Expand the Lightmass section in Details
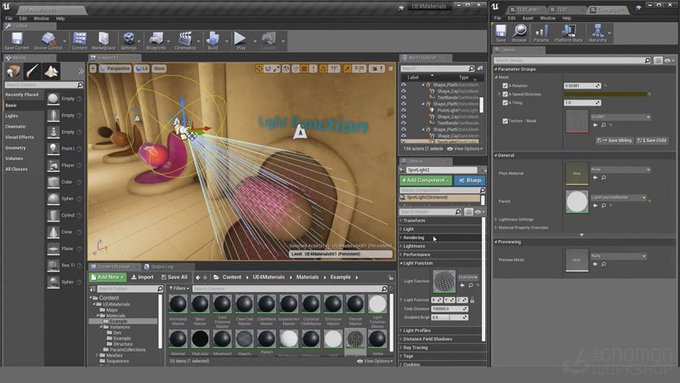Image resolution: width=680 pixels, height=383 pixels. [440, 246]
